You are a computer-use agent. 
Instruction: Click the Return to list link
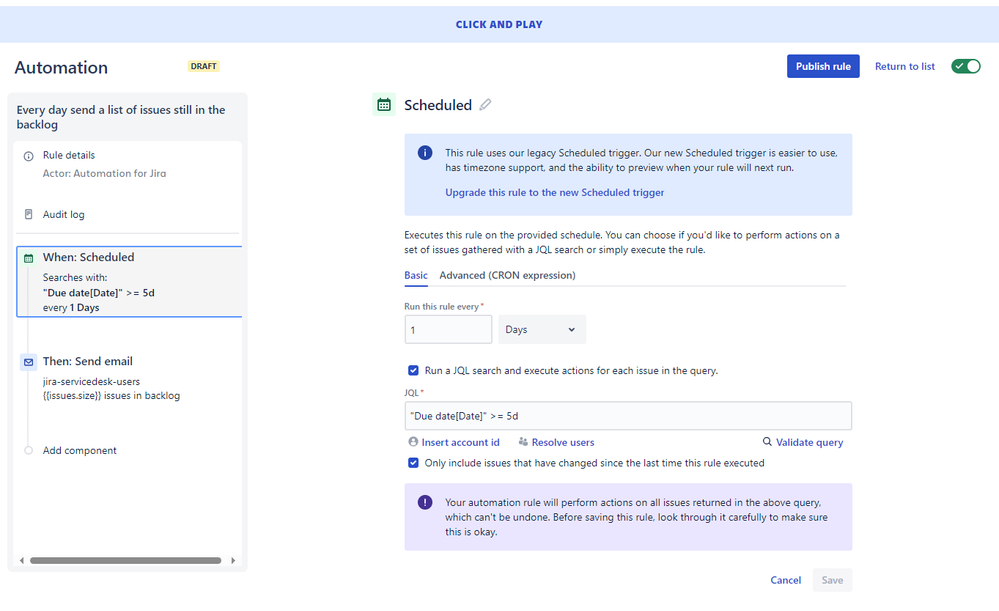(x=905, y=66)
